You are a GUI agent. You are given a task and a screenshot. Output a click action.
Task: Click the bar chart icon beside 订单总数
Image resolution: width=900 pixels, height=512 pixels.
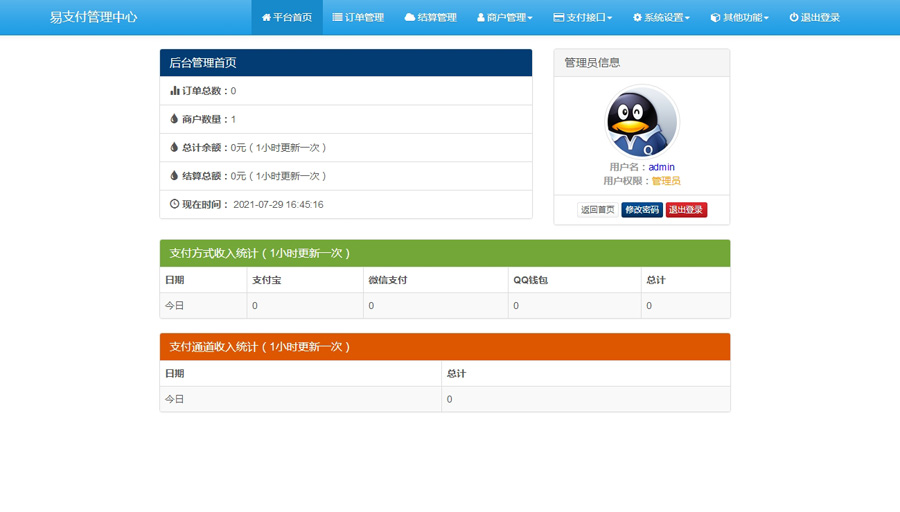tap(175, 91)
